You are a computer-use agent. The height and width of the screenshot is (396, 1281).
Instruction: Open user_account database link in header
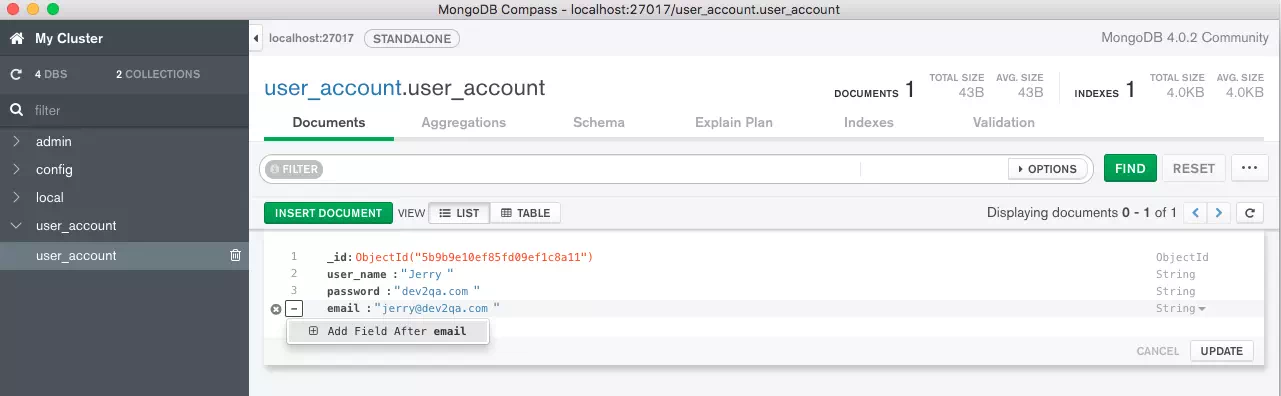[333, 87]
